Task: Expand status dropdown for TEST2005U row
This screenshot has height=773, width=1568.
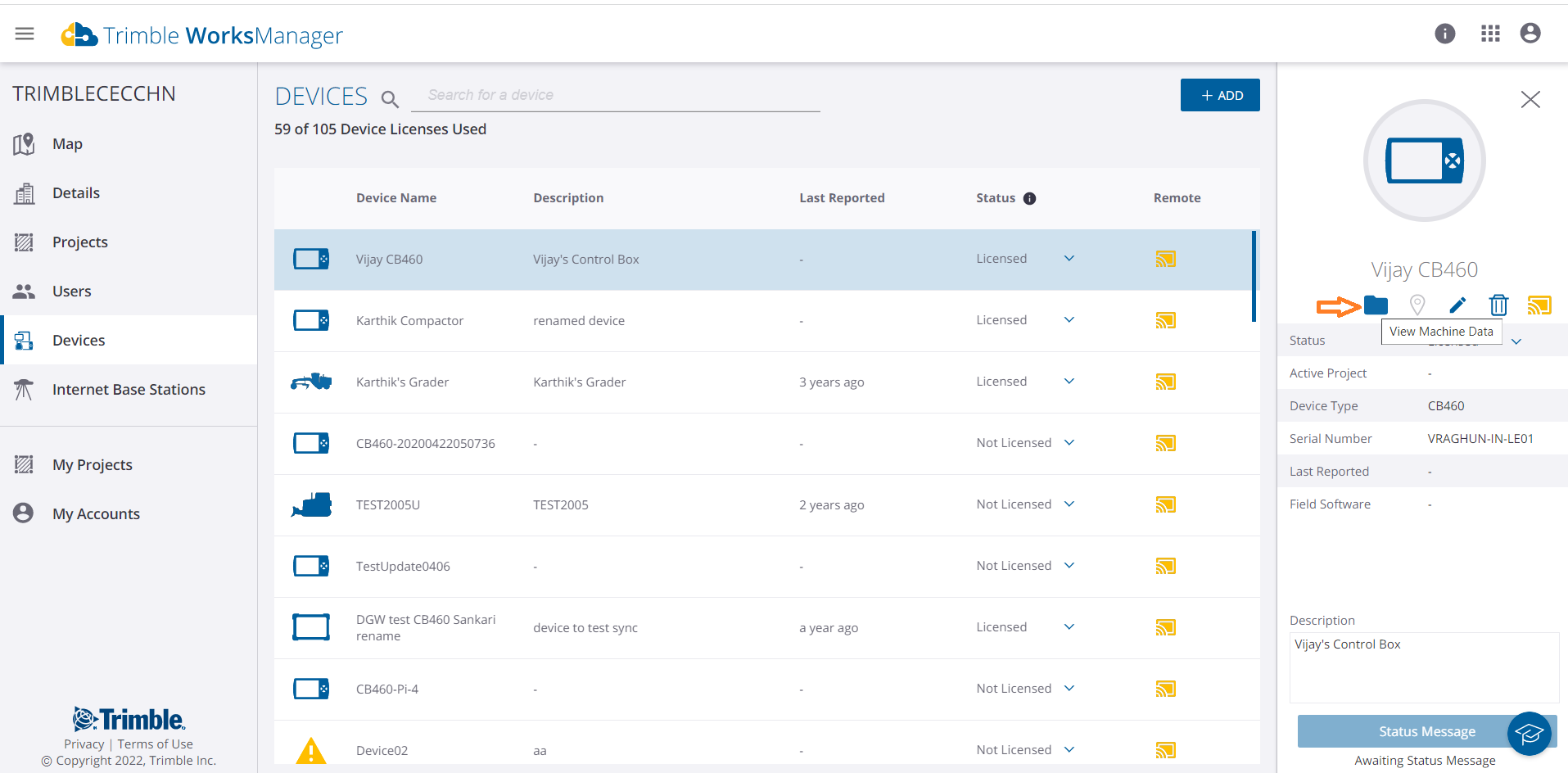Action: tap(1069, 504)
